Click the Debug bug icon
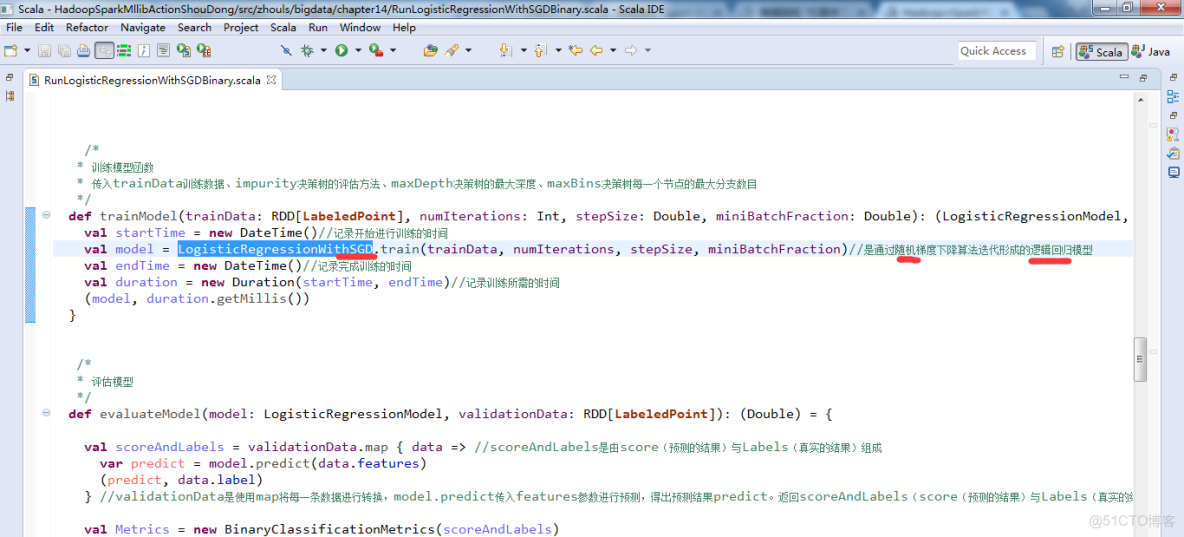 pyautogui.click(x=307, y=51)
